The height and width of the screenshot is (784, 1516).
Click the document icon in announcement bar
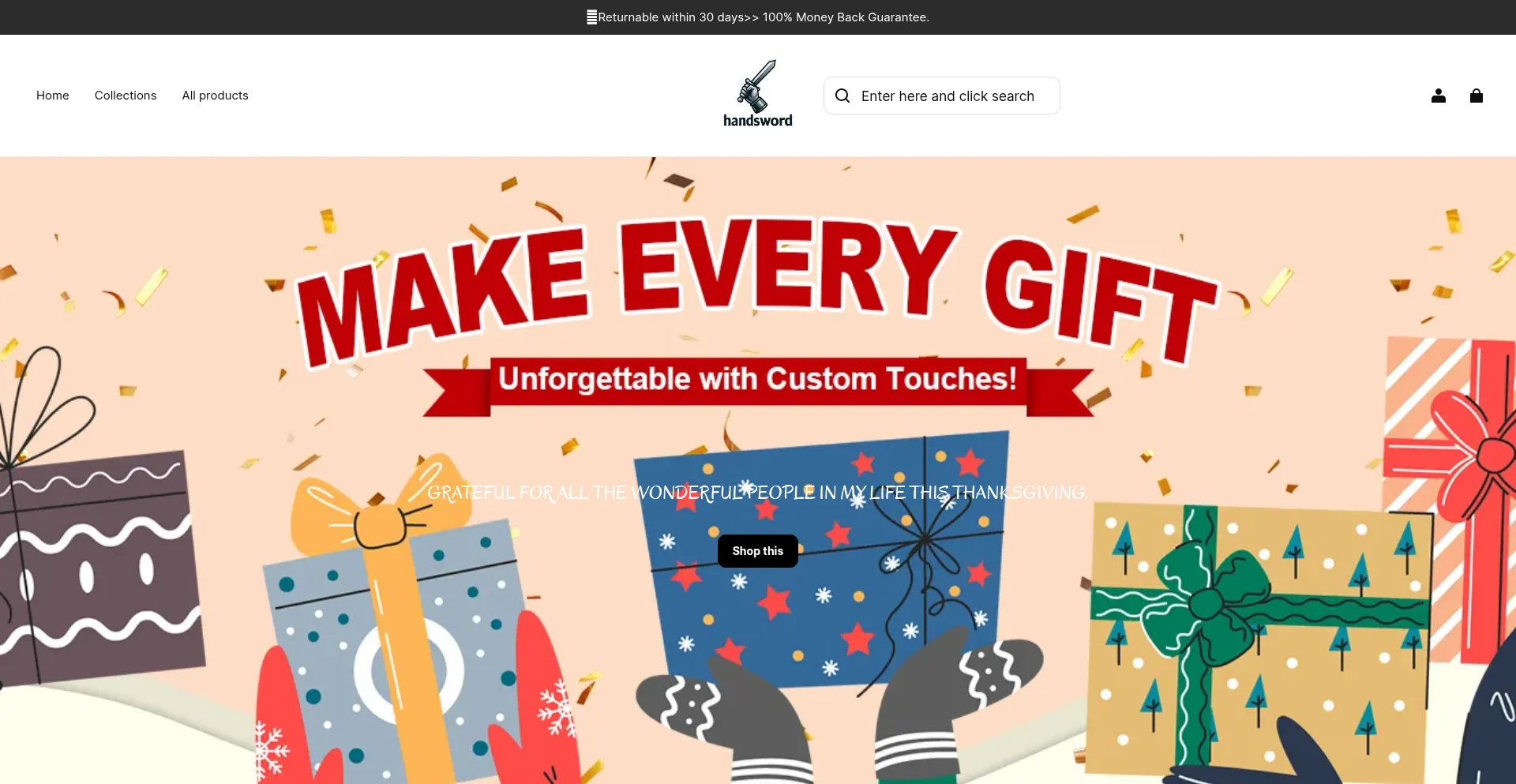(591, 17)
